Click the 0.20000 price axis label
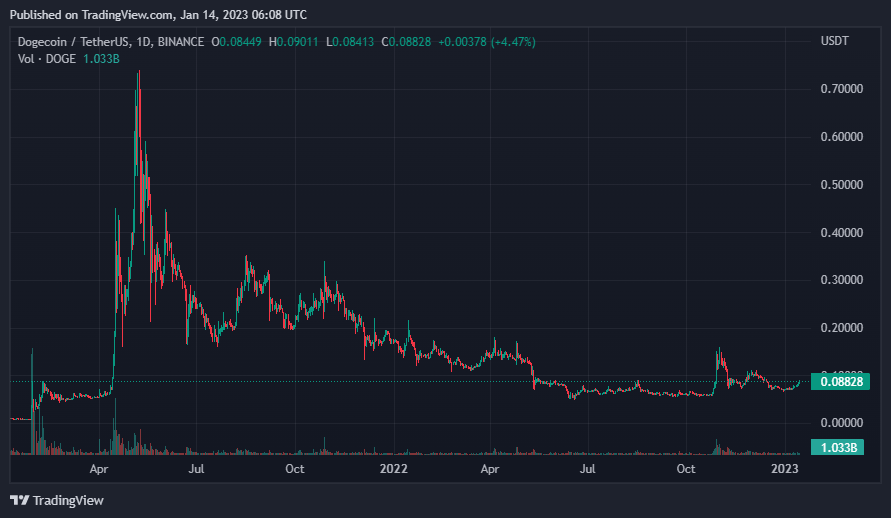Viewport: 891px width, 518px height. (842, 328)
